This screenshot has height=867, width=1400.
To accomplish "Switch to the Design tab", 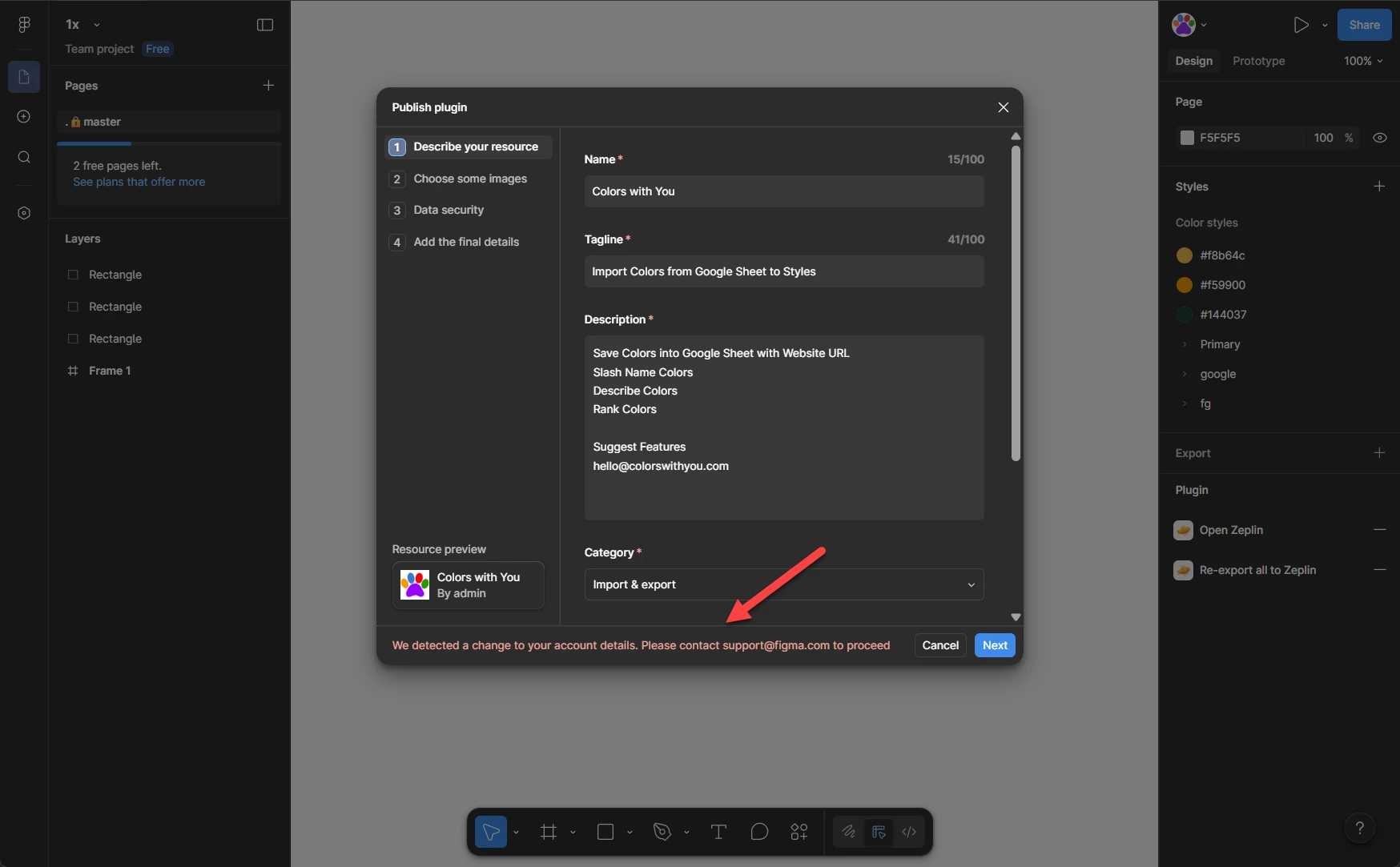I will click(x=1193, y=61).
